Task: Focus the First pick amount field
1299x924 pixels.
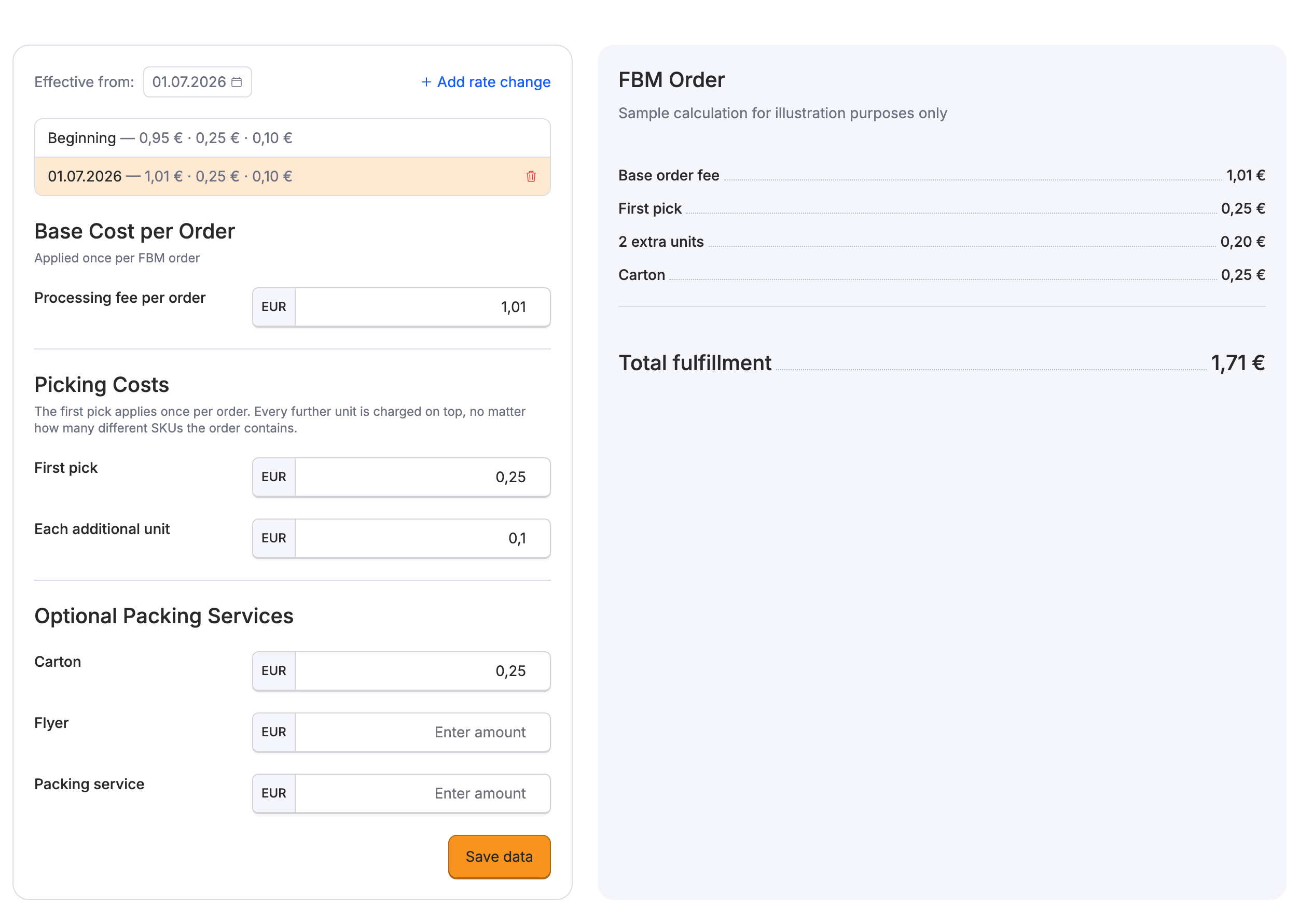Action: pyautogui.click(x=422, y=477)
